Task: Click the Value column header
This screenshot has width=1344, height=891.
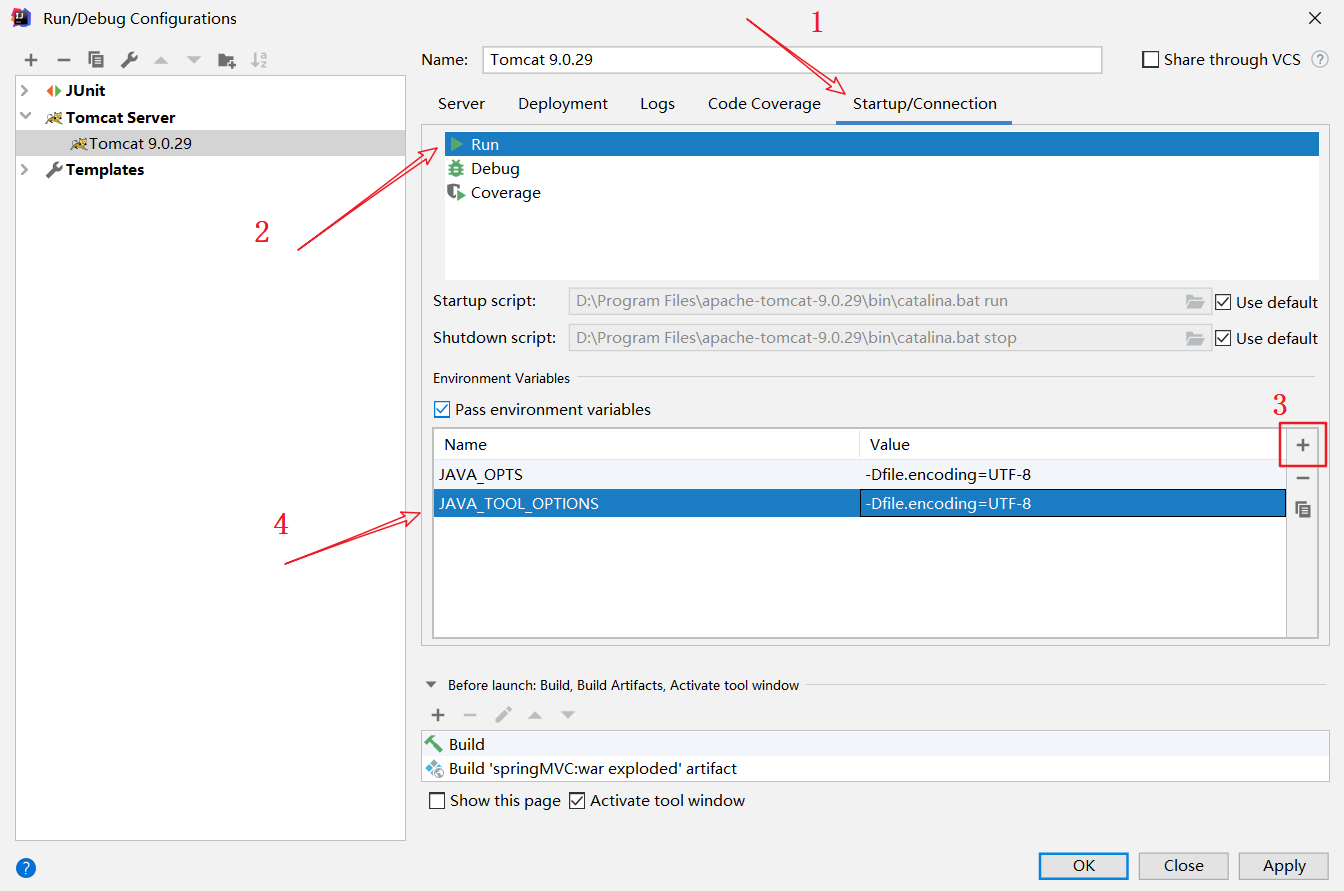Action: 1073,444
